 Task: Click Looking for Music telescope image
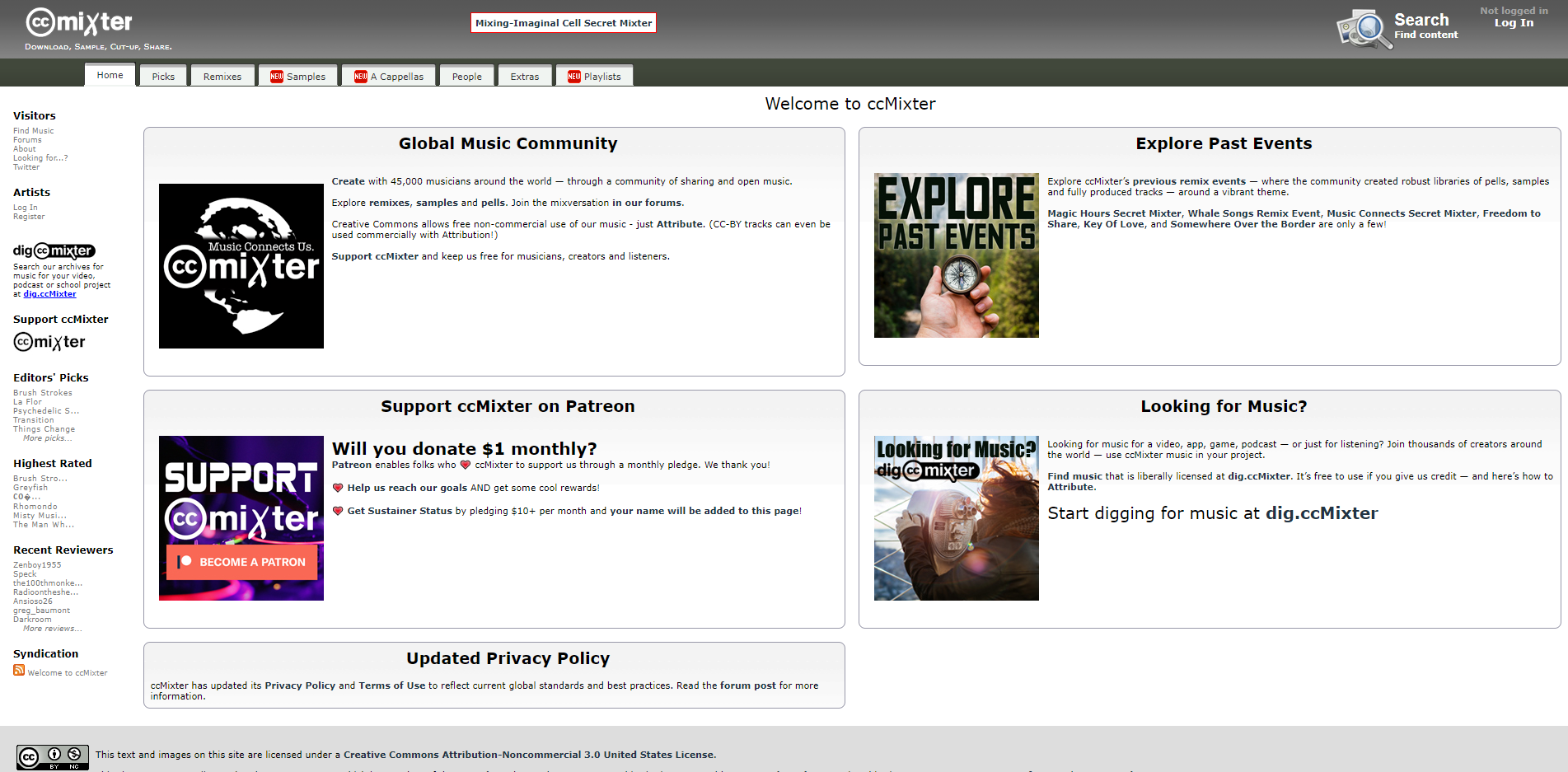click(956, 518)
